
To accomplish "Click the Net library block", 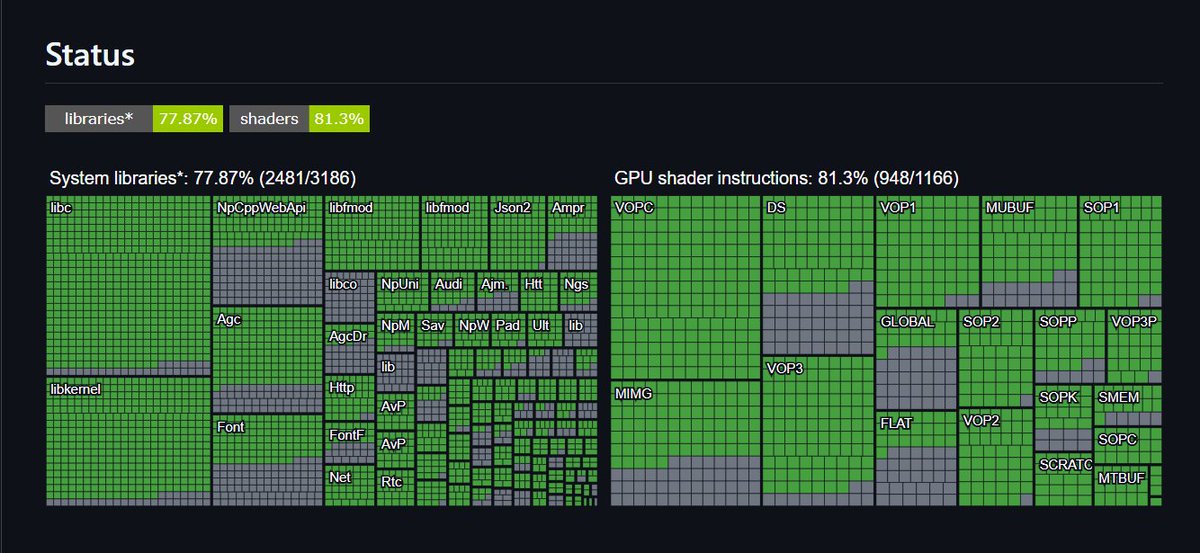I will (349, 487).
